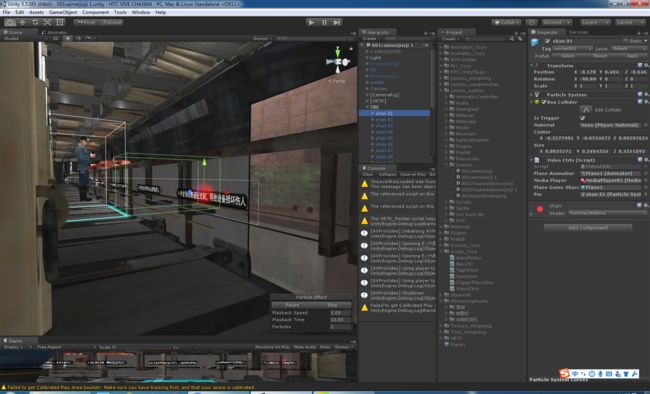The width and height of the screenshot is (650, 394).
Task: Toggle Global/Local handle rotation button
Action: [x=111, y=22]
